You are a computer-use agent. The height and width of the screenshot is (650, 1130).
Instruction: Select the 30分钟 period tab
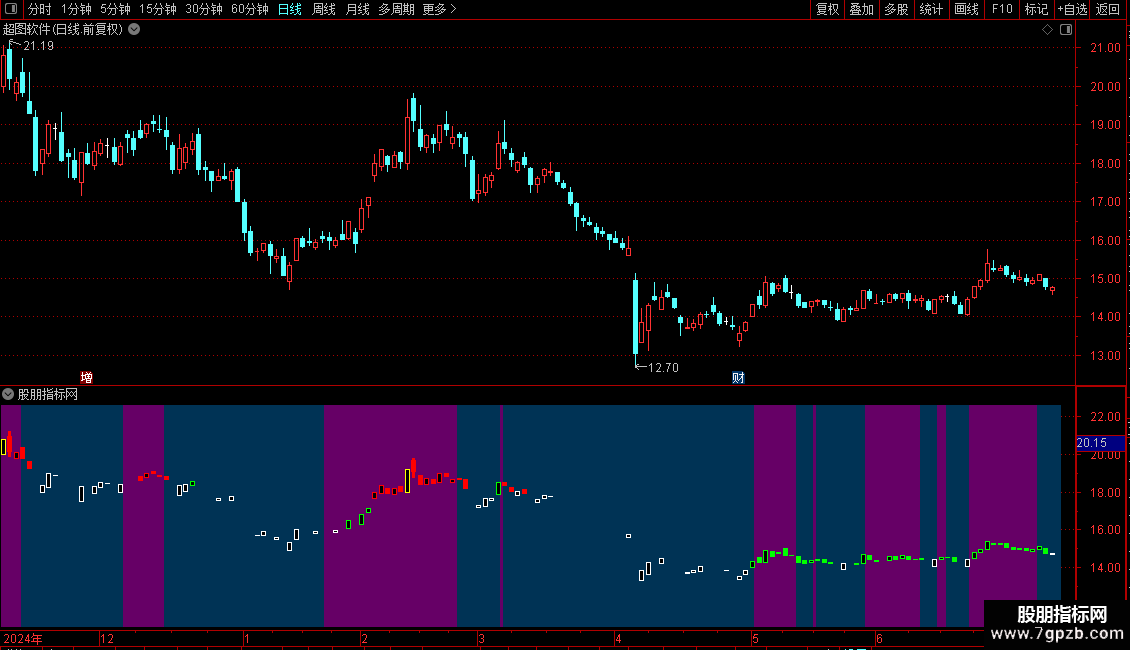(203, 9)
